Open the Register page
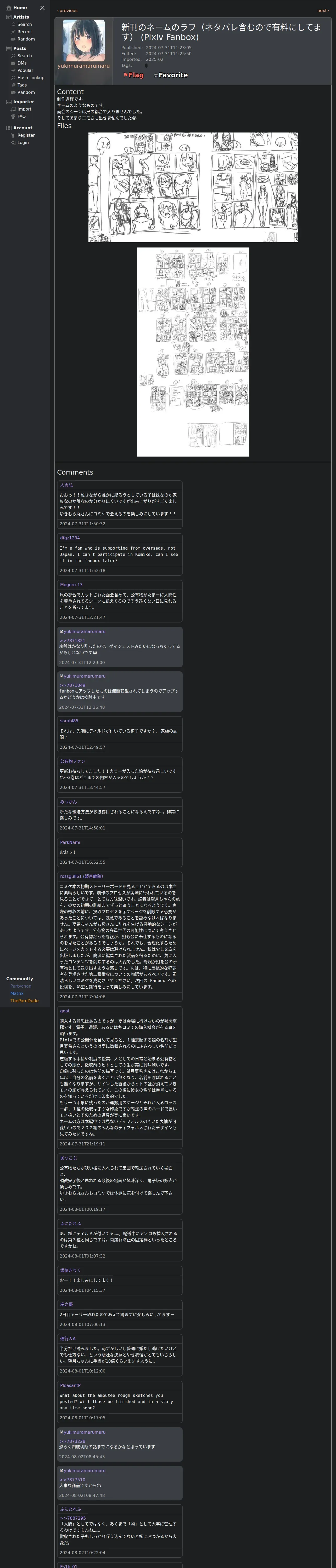This screenshot has height=1568, width=336. (26, 135)
